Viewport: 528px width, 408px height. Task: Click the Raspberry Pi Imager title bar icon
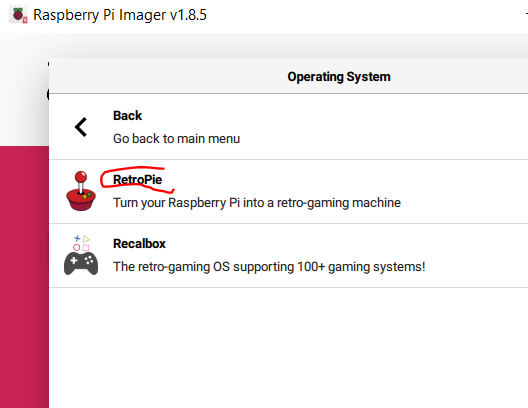tap(18, 15)
